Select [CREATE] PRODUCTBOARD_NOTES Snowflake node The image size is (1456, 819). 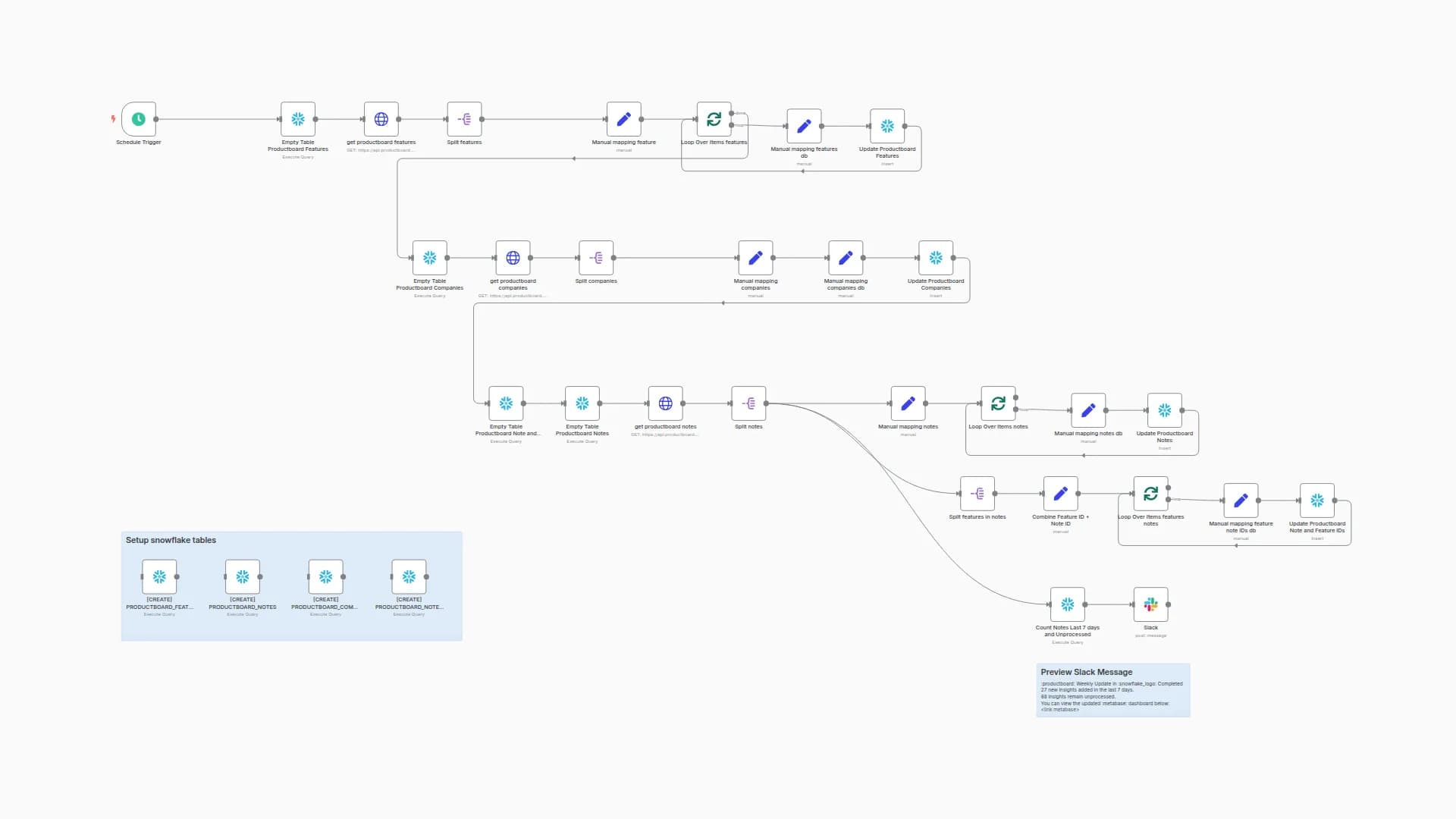[243, 577]
